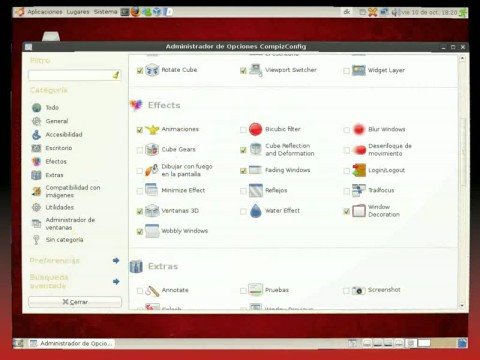Open the Minimize Effect plugin icon

point(152,190)
